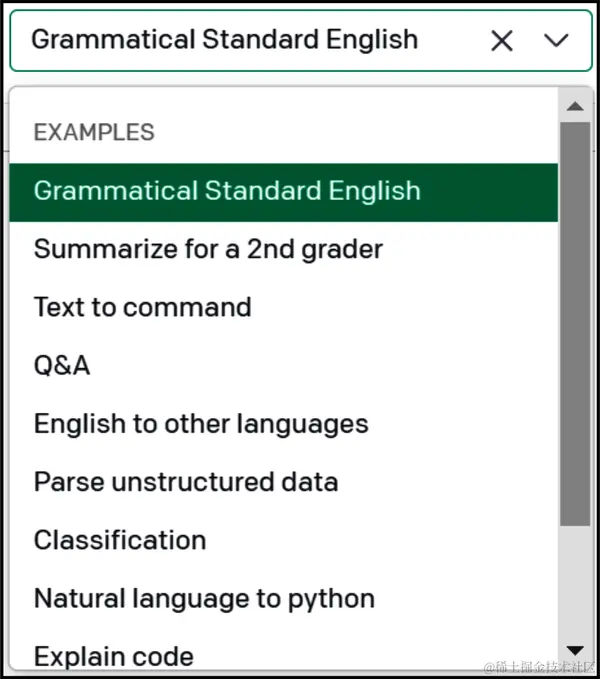Click the watermark text in the corner
The width and height of the screenshot is (600, 679).
pyautogui.click(x=539, y=667)
